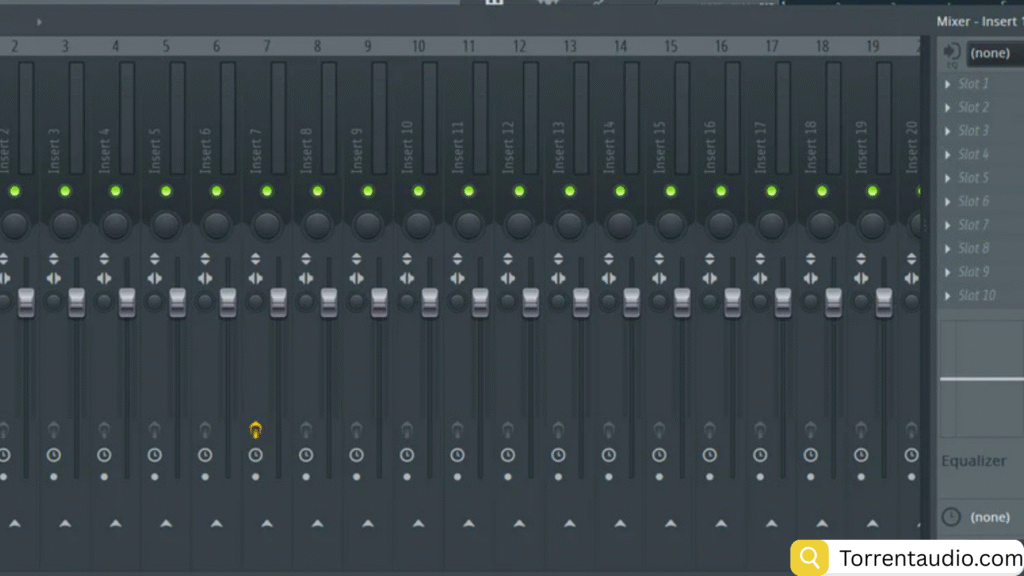The width and height of the screenshot is (1024, 576).
Task: Click the latency clock icon on Insert 10
Action: [x=407, y=455]
